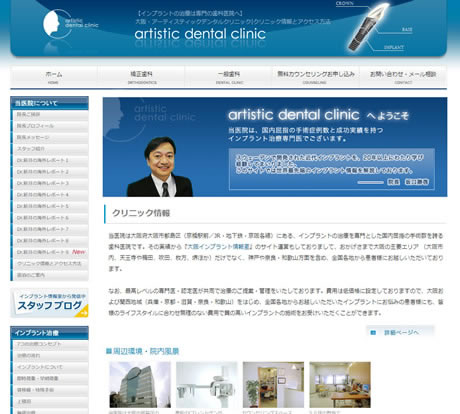
Task: Open 無料カウンセリングお申し込み counseling tab
Action: pos(316,77)
